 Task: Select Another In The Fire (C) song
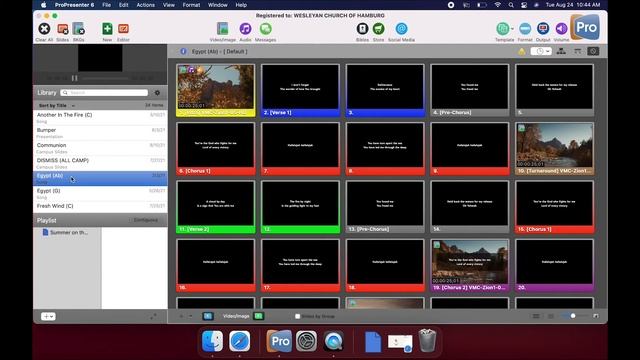point(100,118)
